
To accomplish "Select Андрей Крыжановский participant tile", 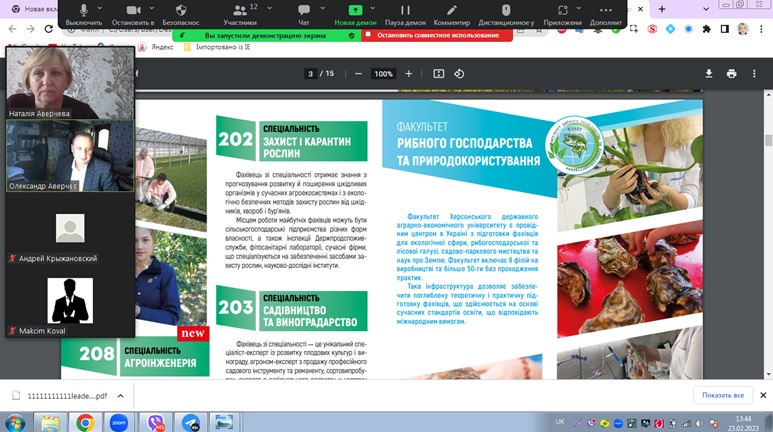I will [70, 228].
